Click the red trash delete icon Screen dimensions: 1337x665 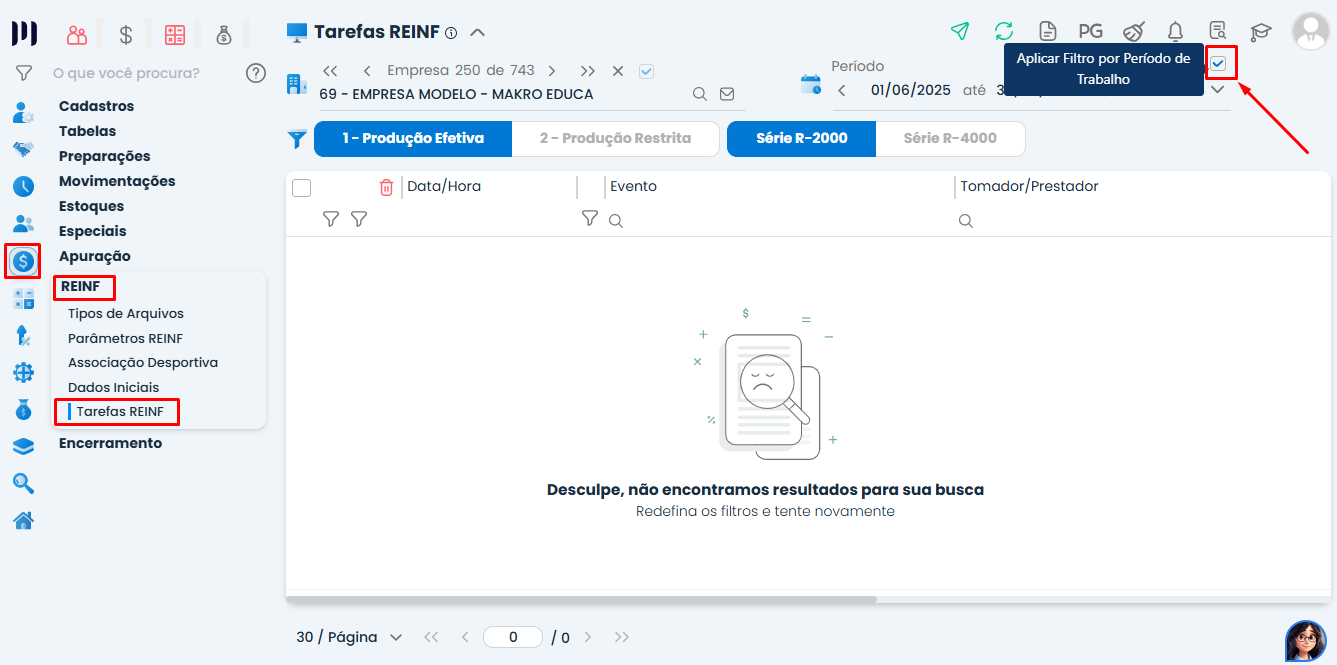pos(386,187)
